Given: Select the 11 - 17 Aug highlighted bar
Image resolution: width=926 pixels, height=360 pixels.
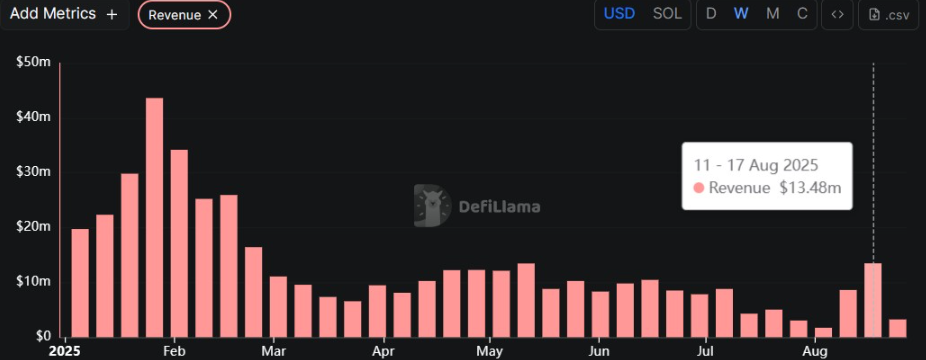Looking at the screenshot, I should coord(873,300).
